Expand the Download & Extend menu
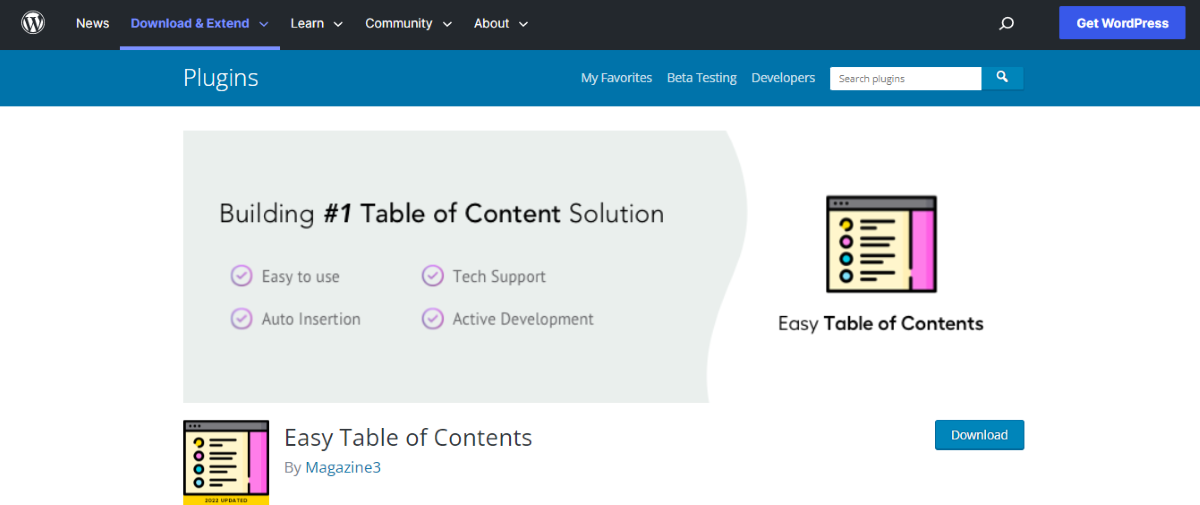This screenshot has height=505, width=1200. click(199, 23)
